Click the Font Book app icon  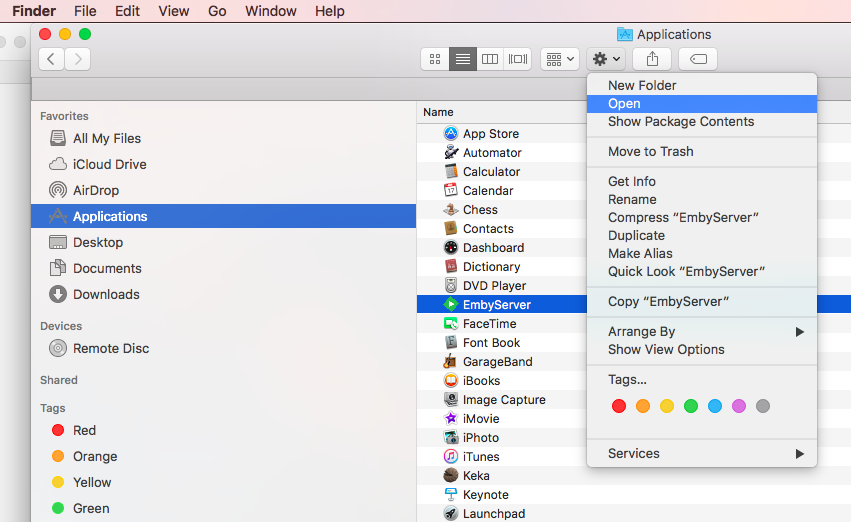click(x=450, y=342)
